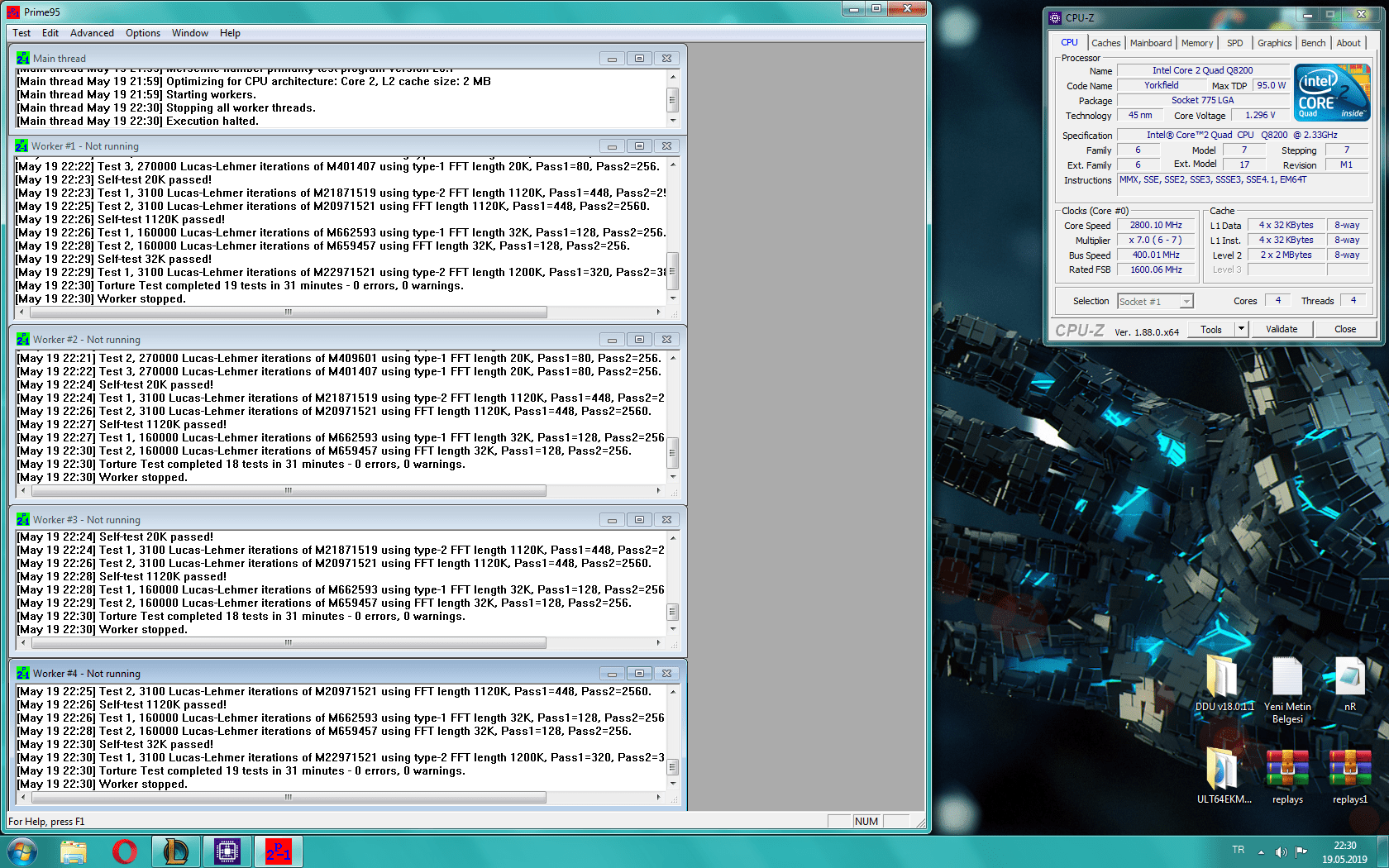Click the volume icon in system tray

(1281, 851)
